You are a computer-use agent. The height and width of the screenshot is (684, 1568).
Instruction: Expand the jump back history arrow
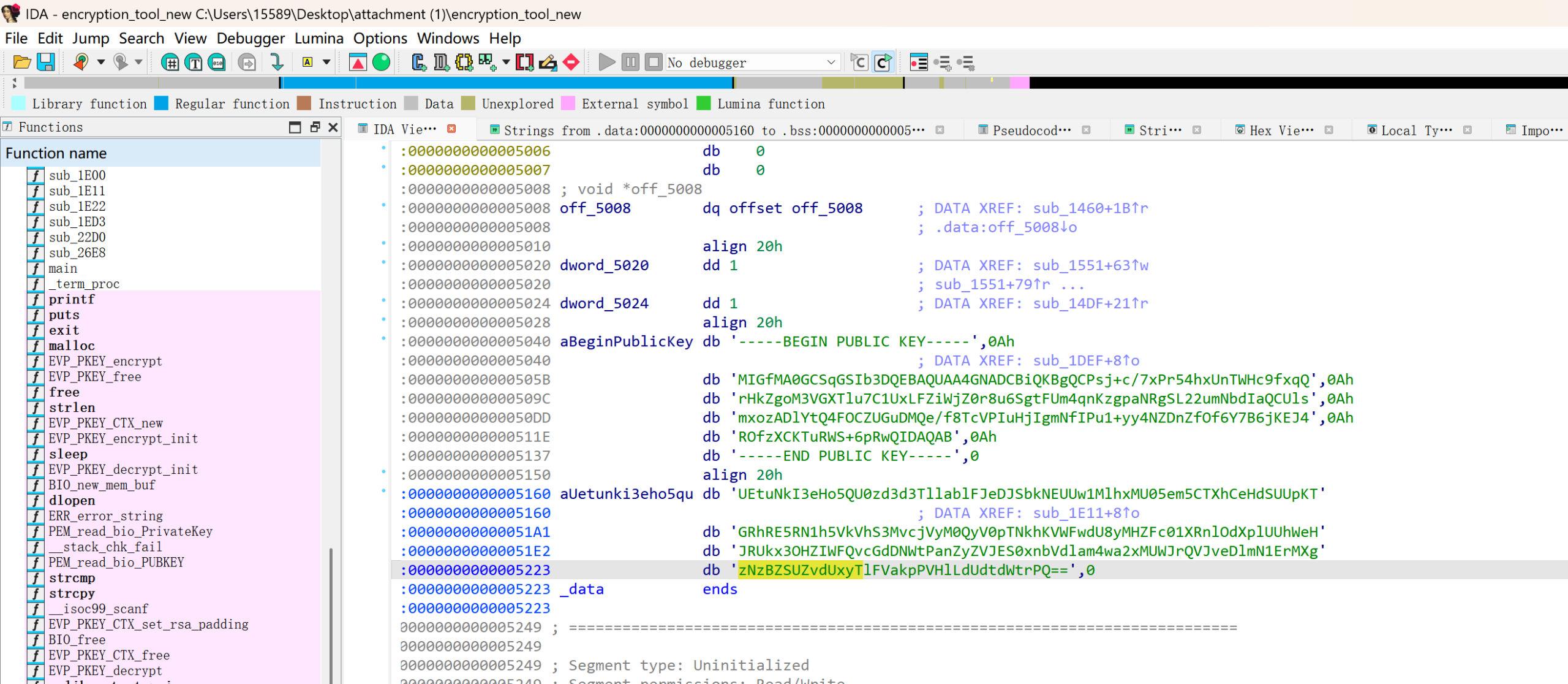101,62
